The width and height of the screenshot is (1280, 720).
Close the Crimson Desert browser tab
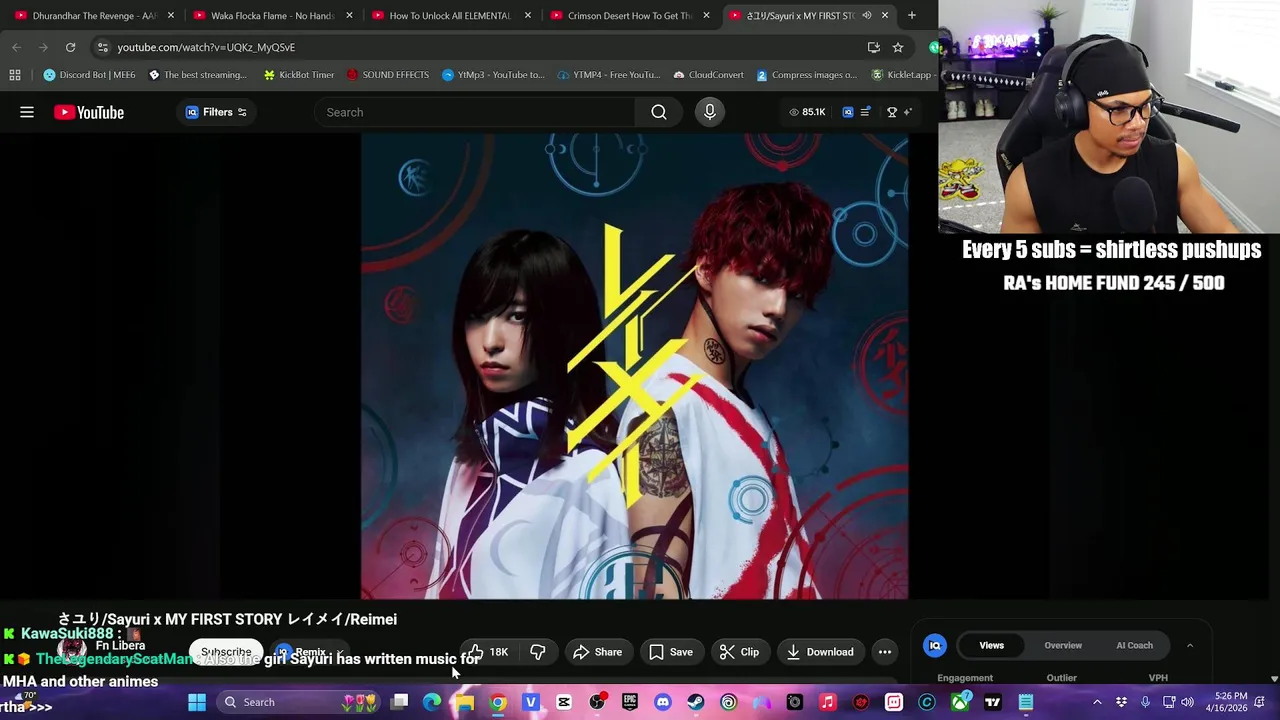click(x=706, y=15)
